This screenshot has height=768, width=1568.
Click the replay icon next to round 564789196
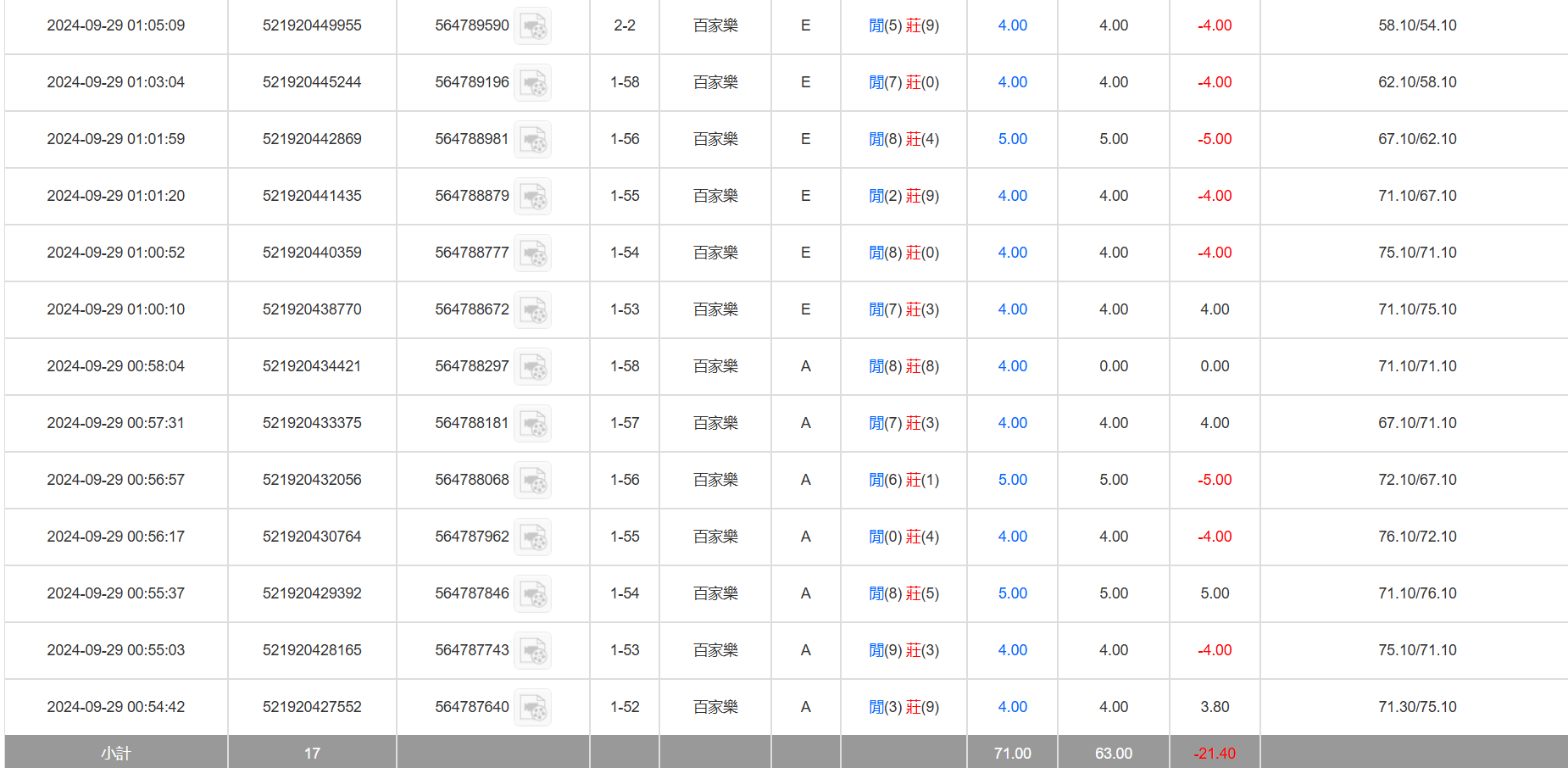[533, 83]
